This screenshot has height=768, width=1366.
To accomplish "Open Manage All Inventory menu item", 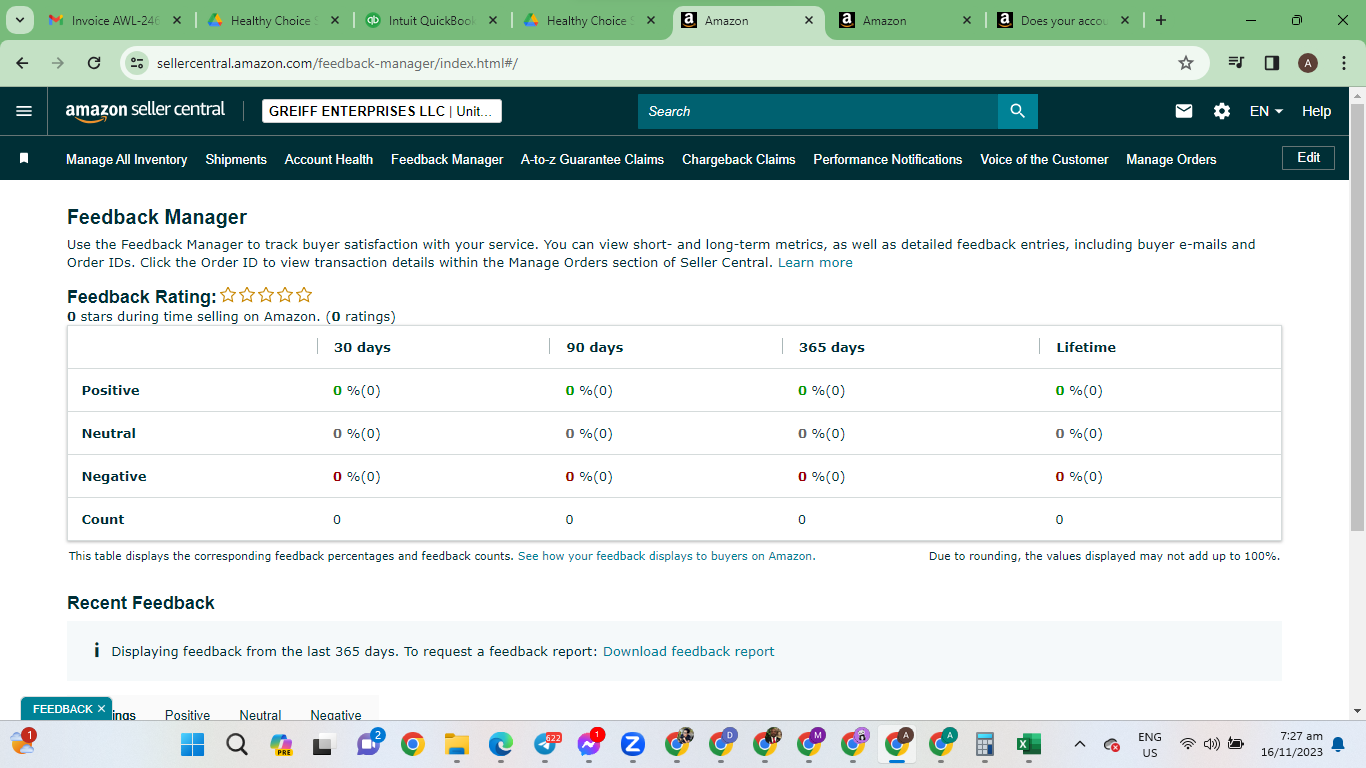I will (126, 159).
